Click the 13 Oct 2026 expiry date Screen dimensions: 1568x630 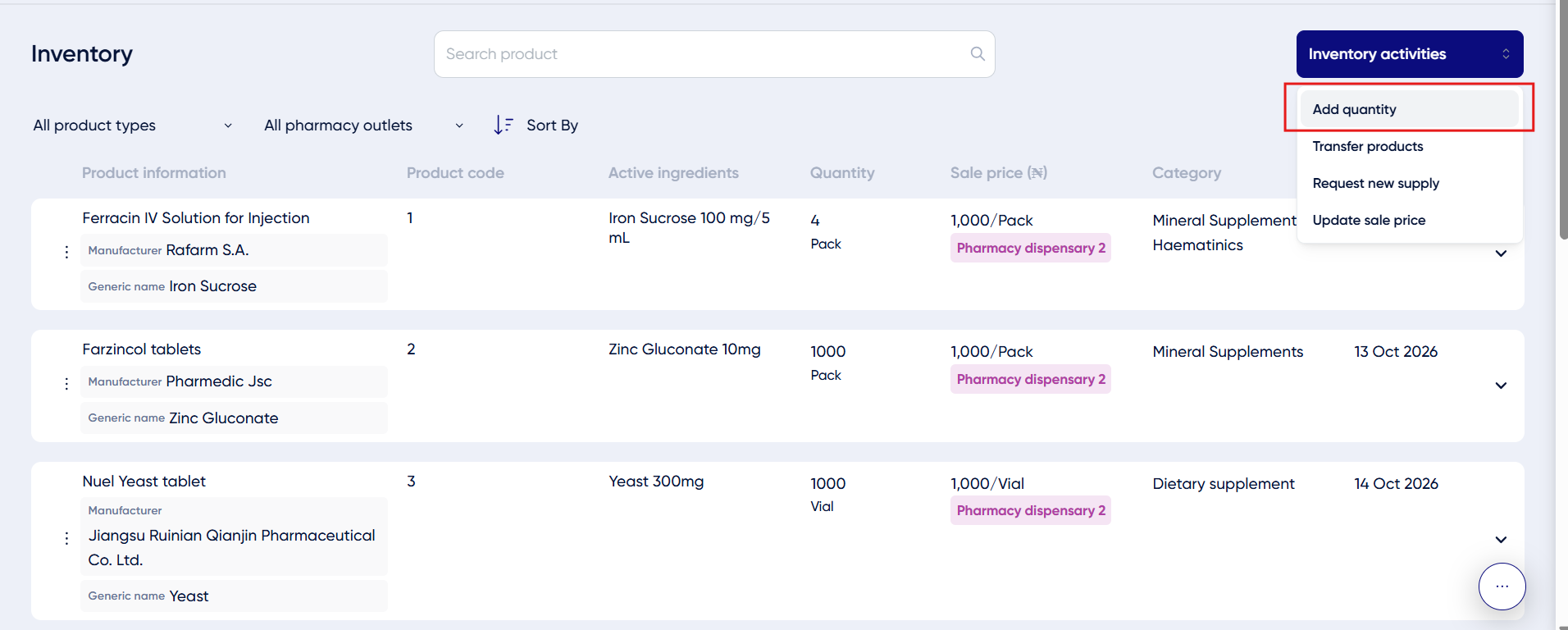1396,352
